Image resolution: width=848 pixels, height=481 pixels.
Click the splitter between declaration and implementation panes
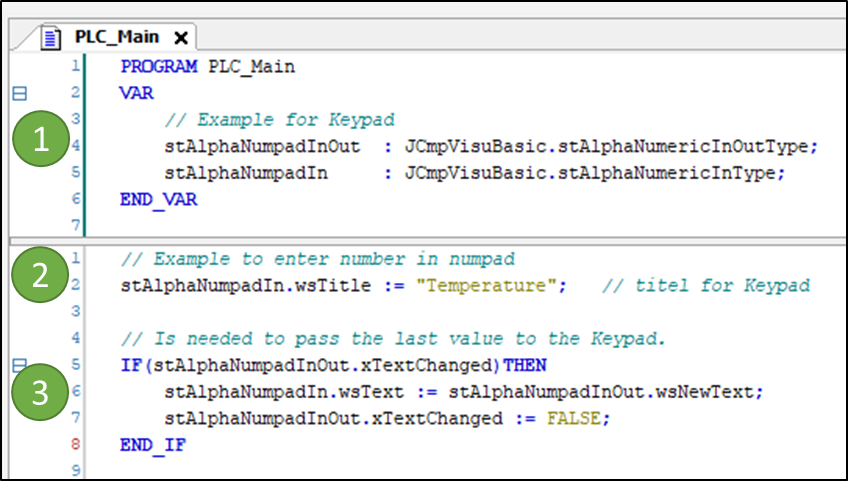pyautogui.click(x=424, y=240)
